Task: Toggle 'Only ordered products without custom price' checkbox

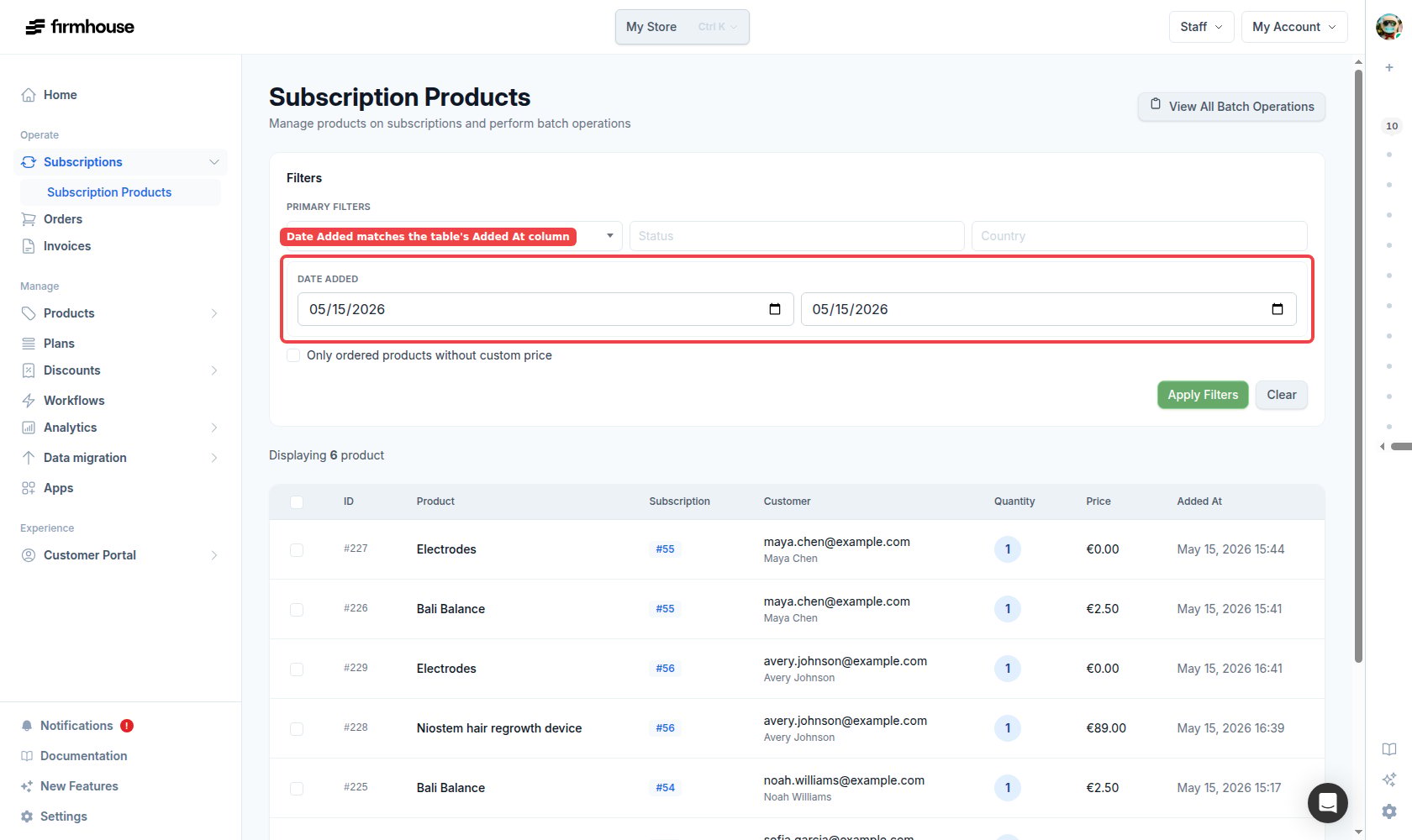Action: (293, 355)
